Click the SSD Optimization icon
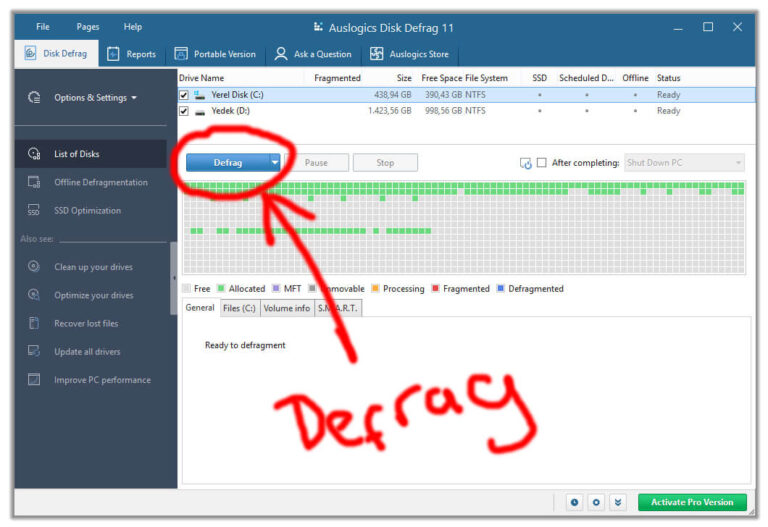Image resolution: width=768 pixels, height=527 pixels. pyautogui.click(x=34, y=210)
